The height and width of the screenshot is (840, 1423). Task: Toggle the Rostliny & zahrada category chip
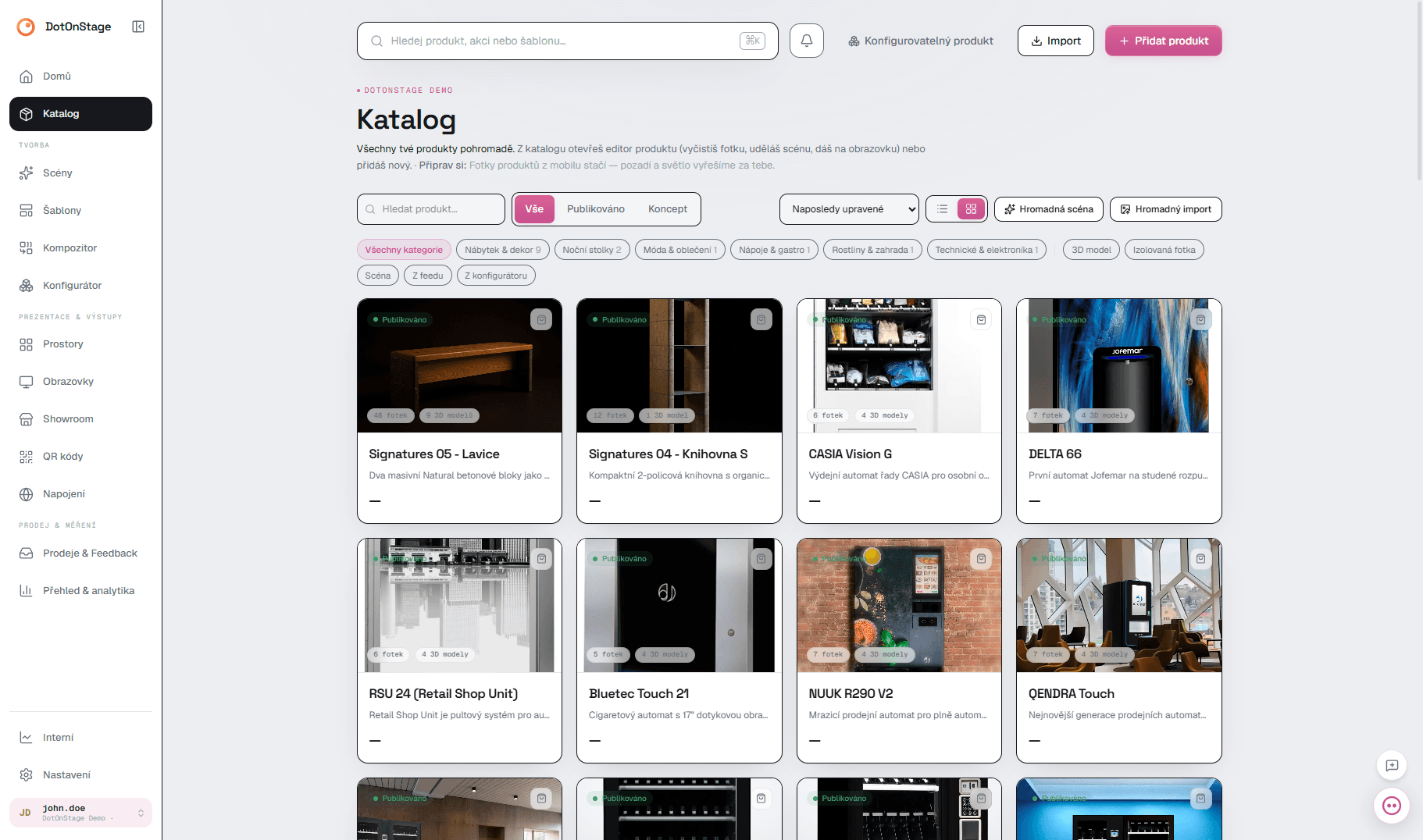pyautogui.click(x=873, y=250)
